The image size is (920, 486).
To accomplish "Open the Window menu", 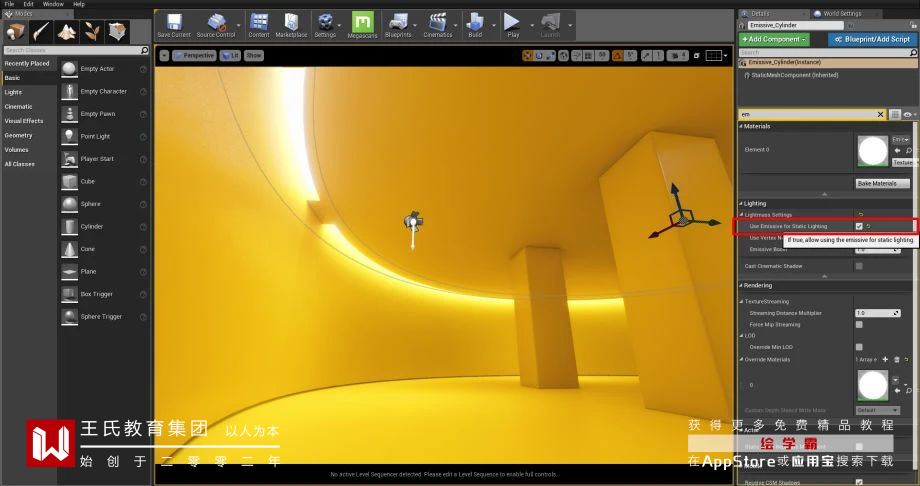I will pos(53,4).
